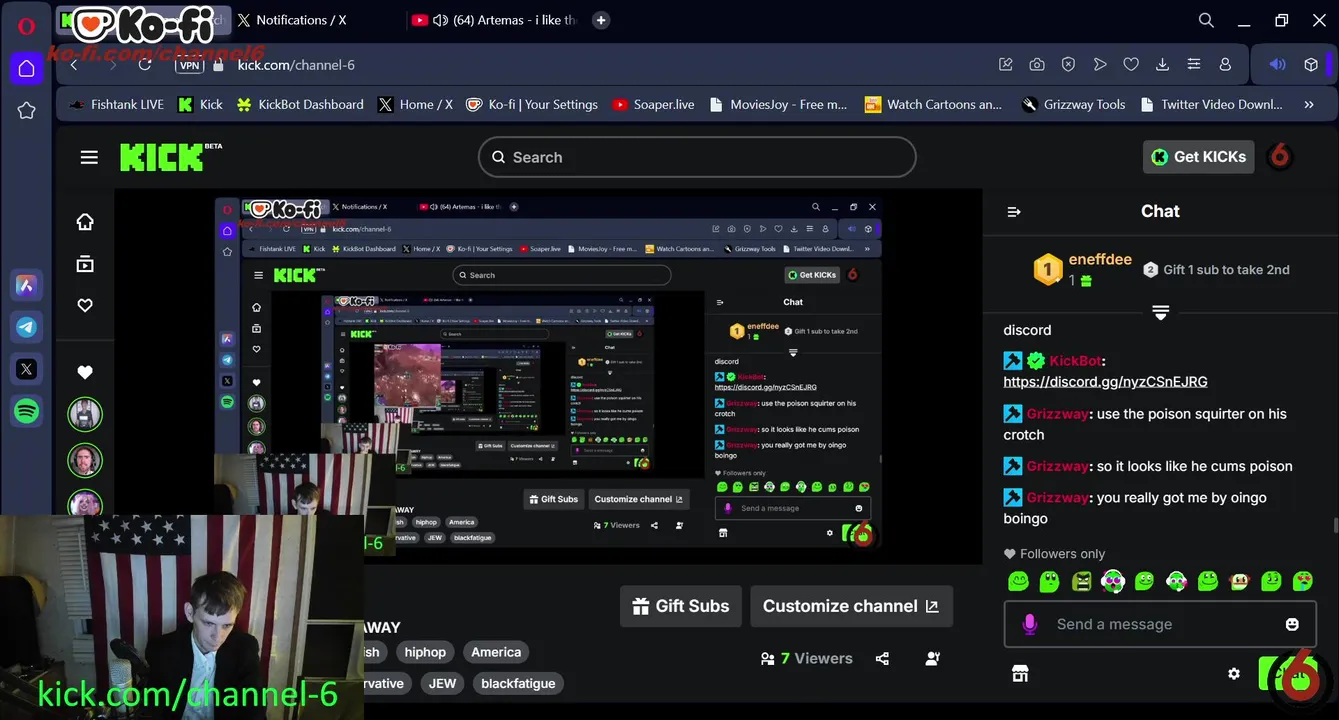Open Kick hamburger navigation menu

coord(89,157)
